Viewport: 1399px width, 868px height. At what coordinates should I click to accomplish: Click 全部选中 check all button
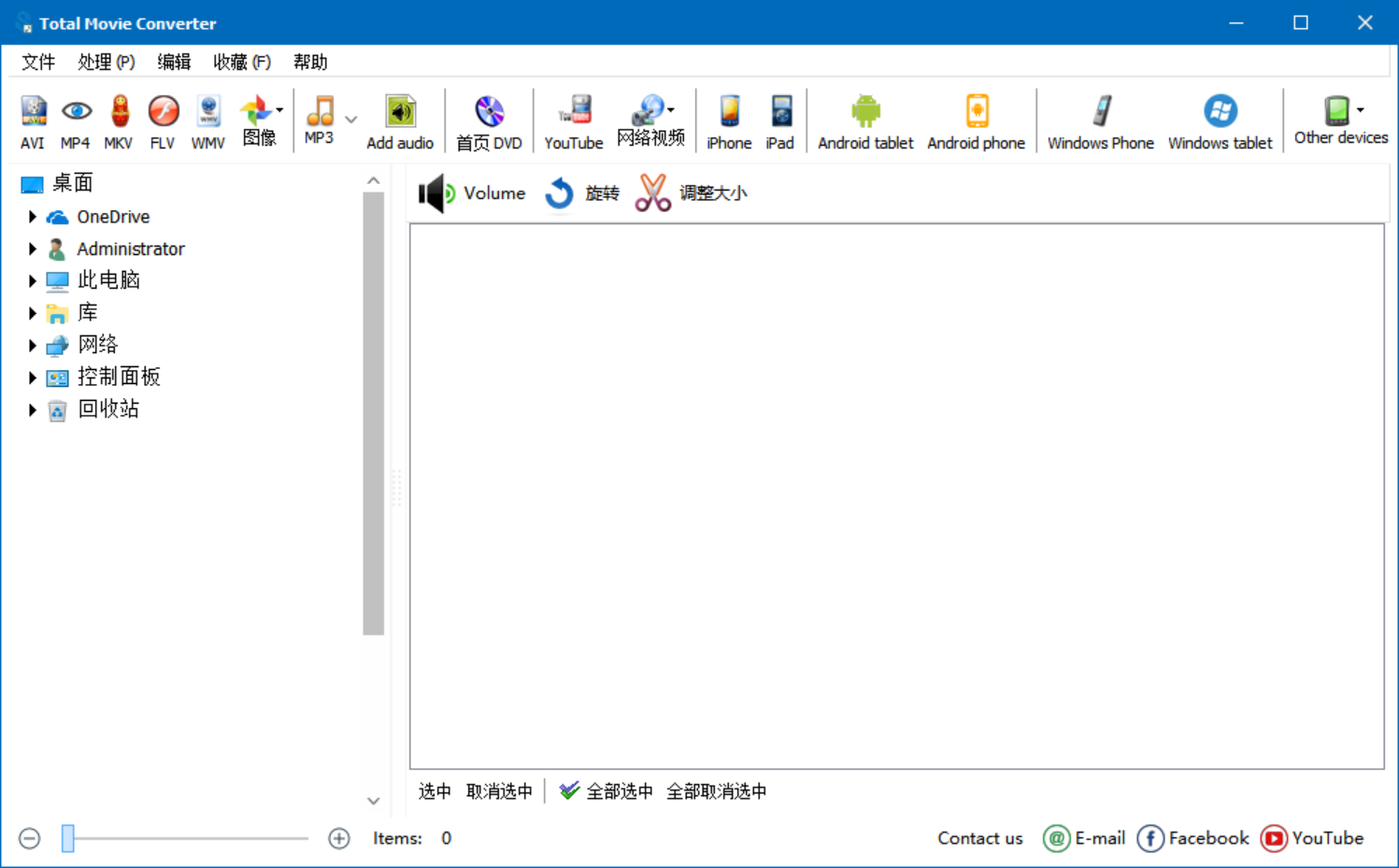[x=606, y=791]
